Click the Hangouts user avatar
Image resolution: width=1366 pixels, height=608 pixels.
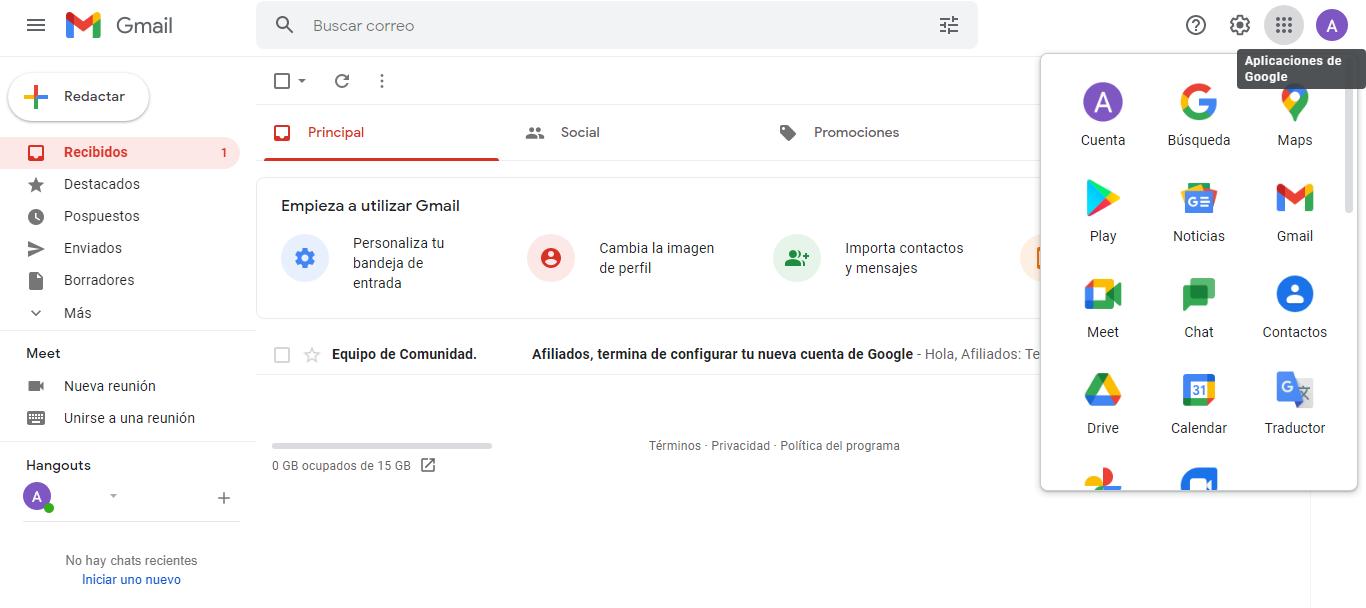pyautogui.click(x=37, y=496)
